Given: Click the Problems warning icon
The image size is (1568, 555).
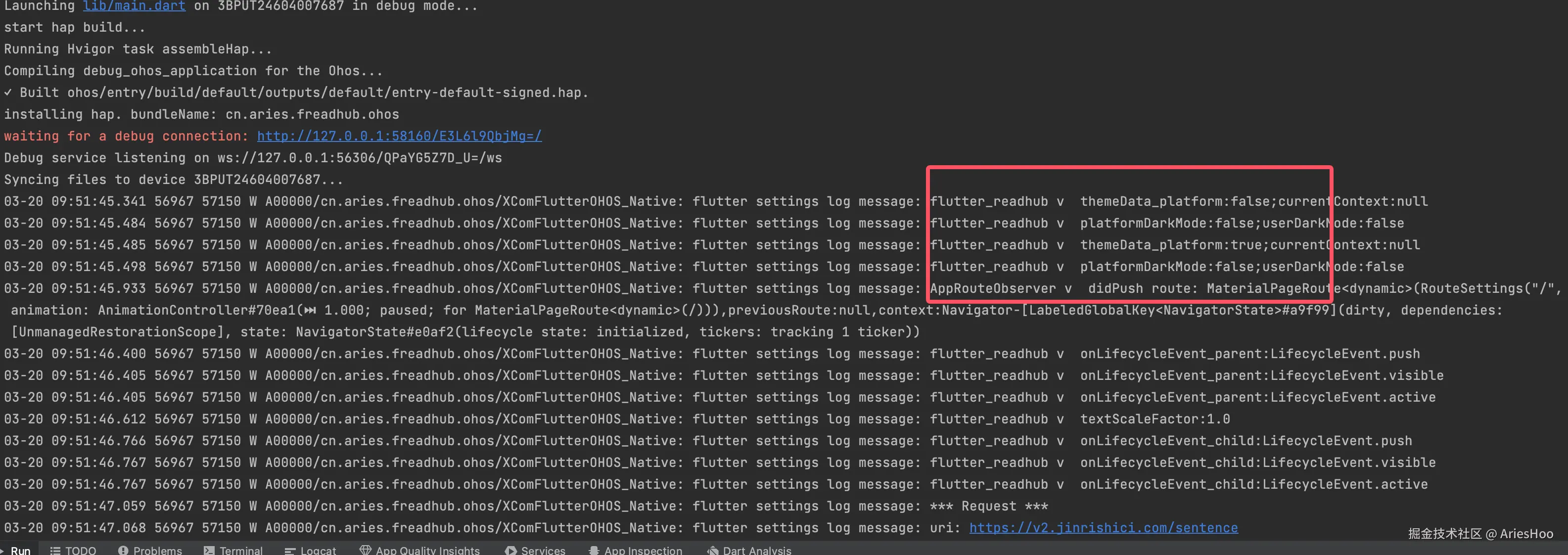Looking at the screenshot, I should coord(123,550).
